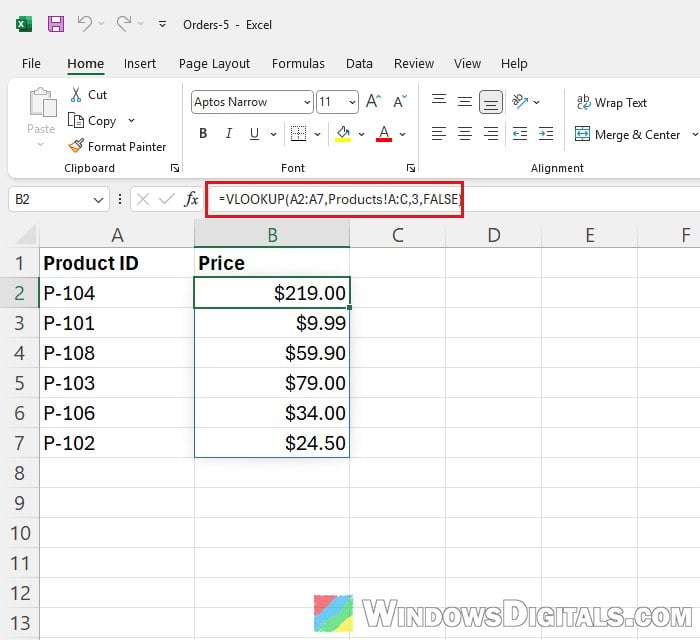Open the Clipboard dialog launcher

coord(175,168)
